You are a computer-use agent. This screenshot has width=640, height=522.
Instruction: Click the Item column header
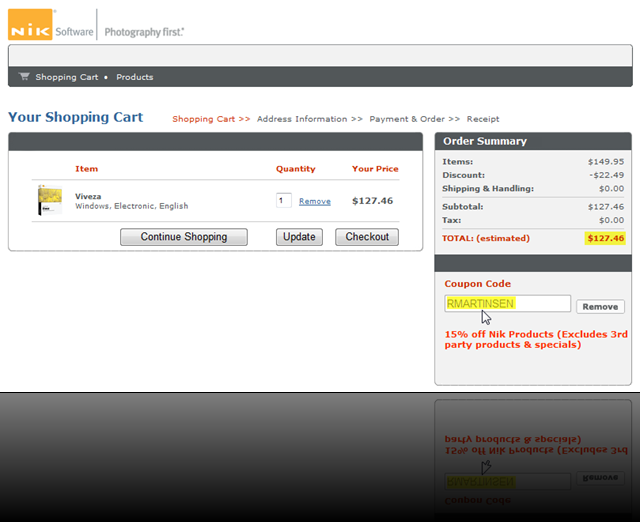(x=87, y=169)
